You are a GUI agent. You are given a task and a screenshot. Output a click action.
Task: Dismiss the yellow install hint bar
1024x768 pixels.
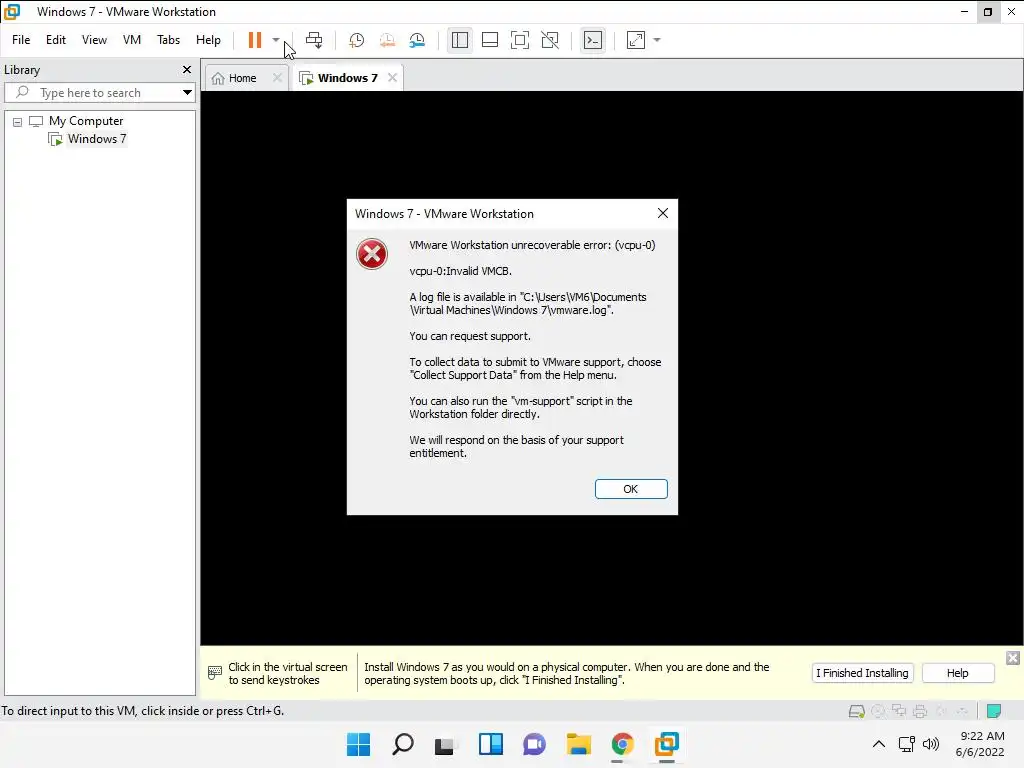(1013, 658)
